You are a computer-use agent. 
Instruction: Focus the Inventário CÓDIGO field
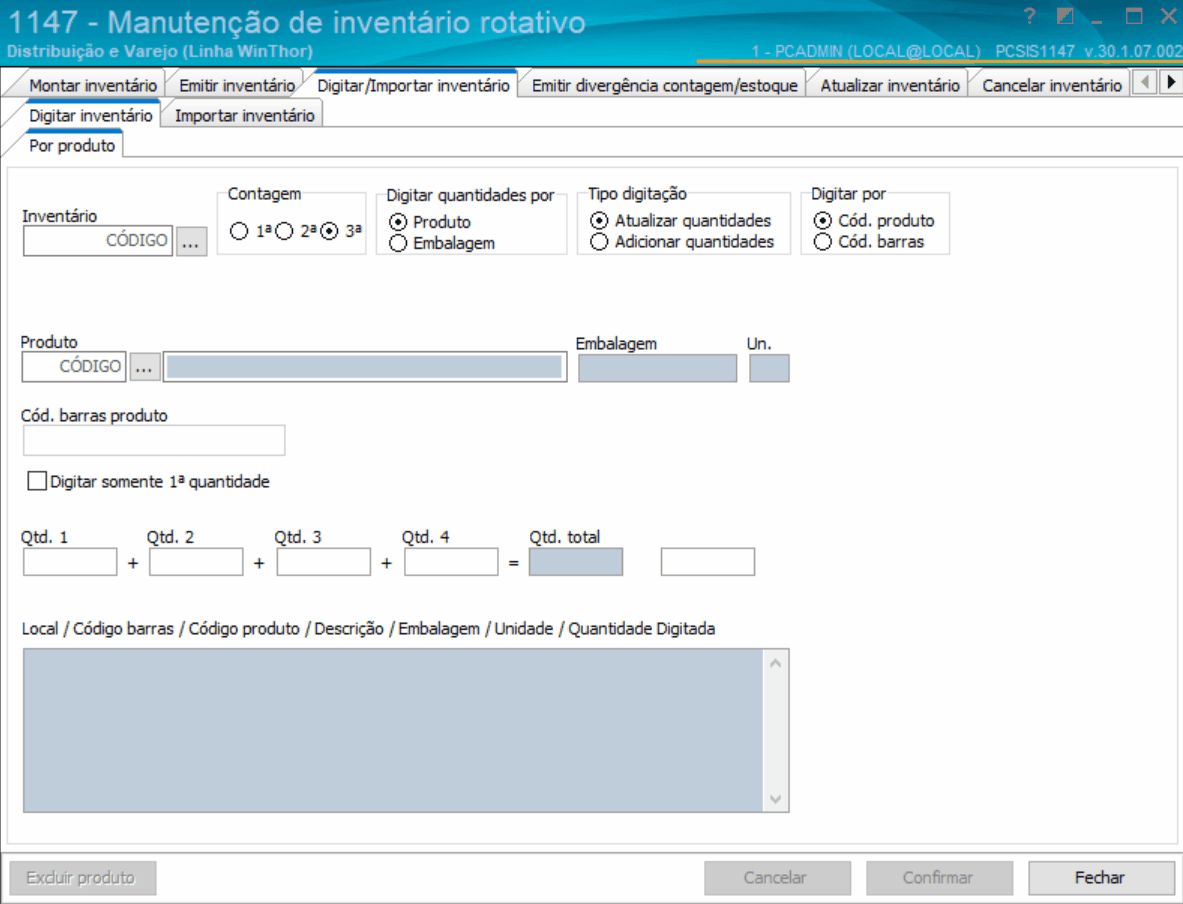98,241
